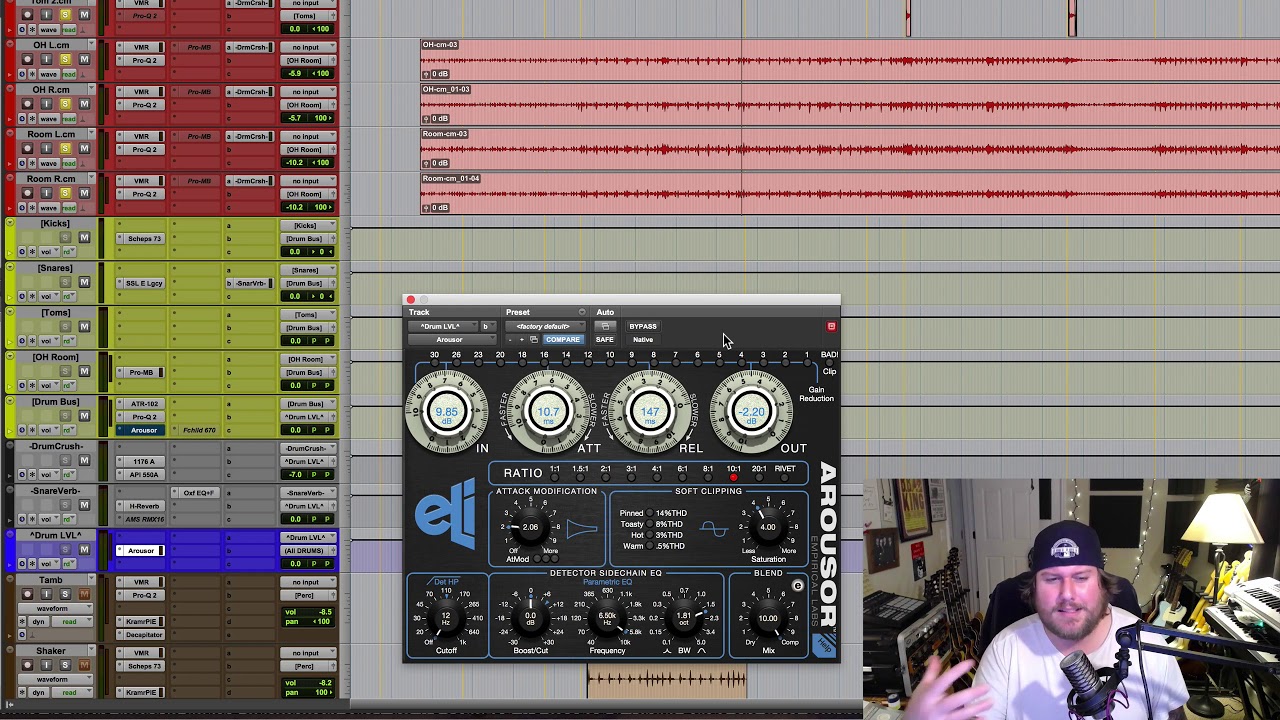Solo the Tamb track
Viewport: 1280px width, 720px height.
pos(65,595)
